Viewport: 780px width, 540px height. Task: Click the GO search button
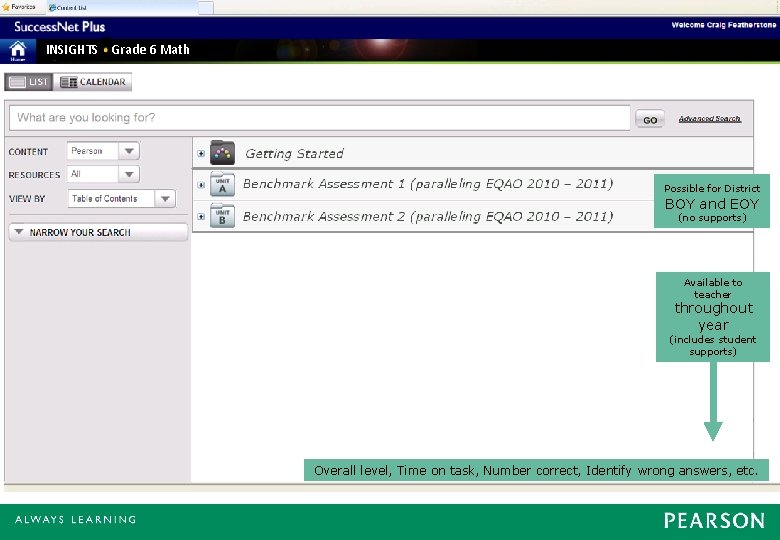[650, 119]
